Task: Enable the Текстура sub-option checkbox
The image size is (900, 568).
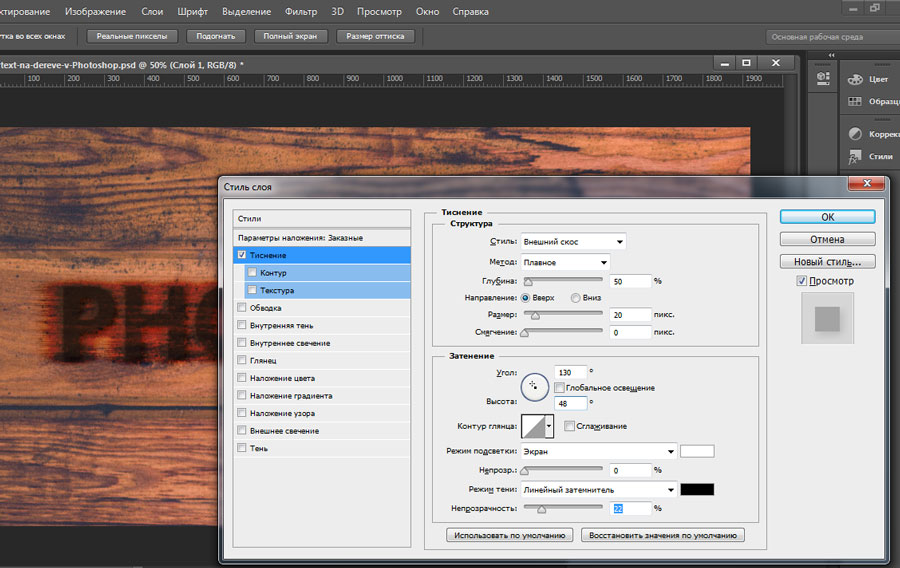Action: click(252, 290)
